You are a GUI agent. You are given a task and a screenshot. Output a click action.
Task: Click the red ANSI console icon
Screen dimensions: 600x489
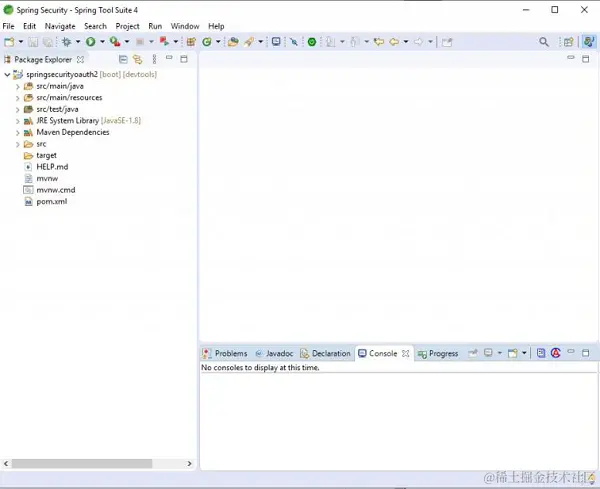click(x=556, y=353)
